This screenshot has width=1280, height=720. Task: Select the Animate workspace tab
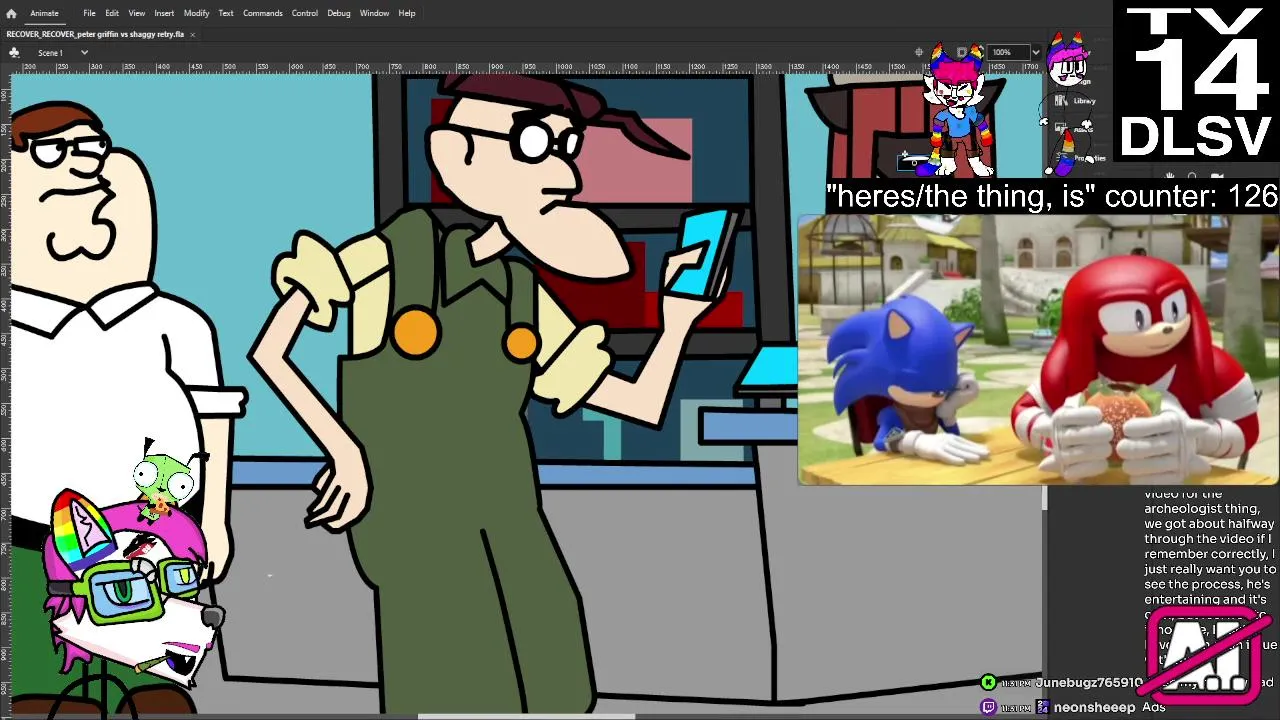(x=44, y=13)
